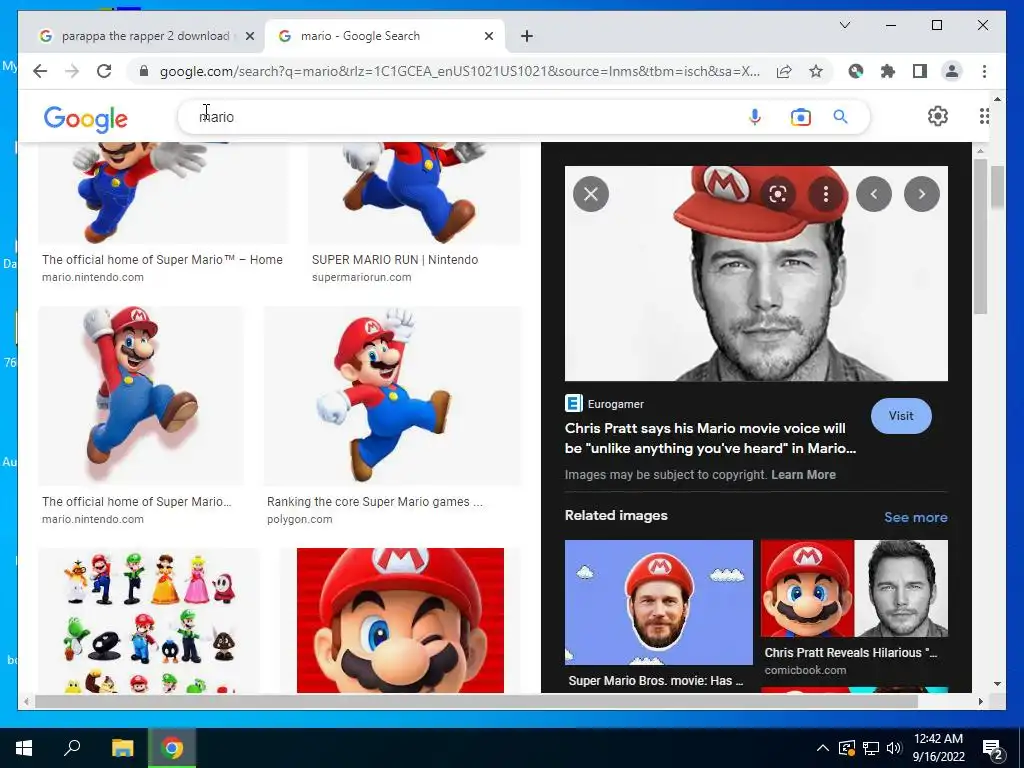Click the polygon.com source text
Image resolution: width=1024 pixels, height=768 pixels.
[x=300, y=519]
